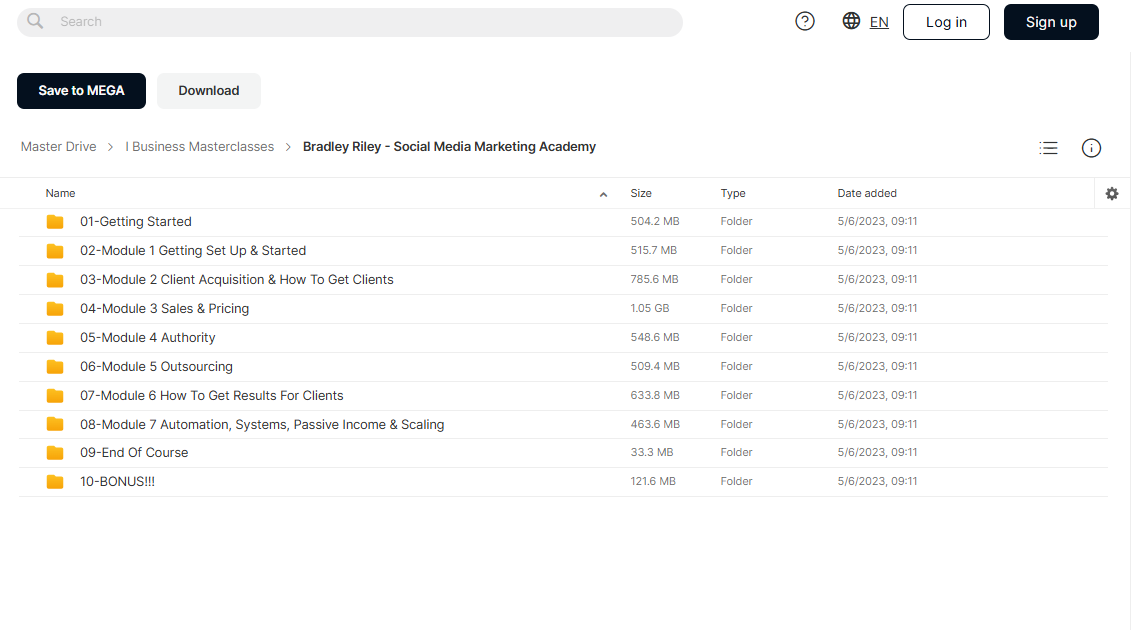The height and width of the screenshot is (630, 1131).
Task: Click the 1.05 GB size value
Action: tap(650, 308)
